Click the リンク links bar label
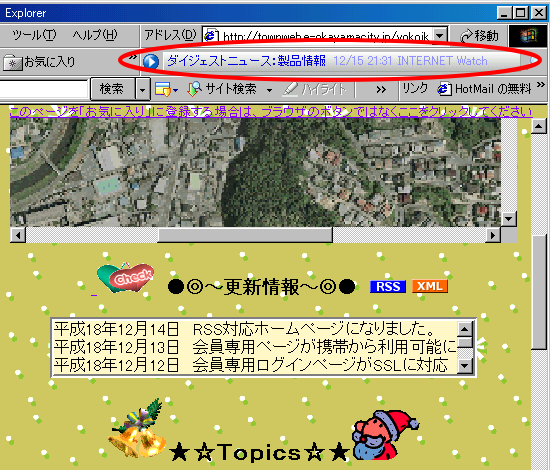The image size is (550, 470). click(x=415, y=88)
